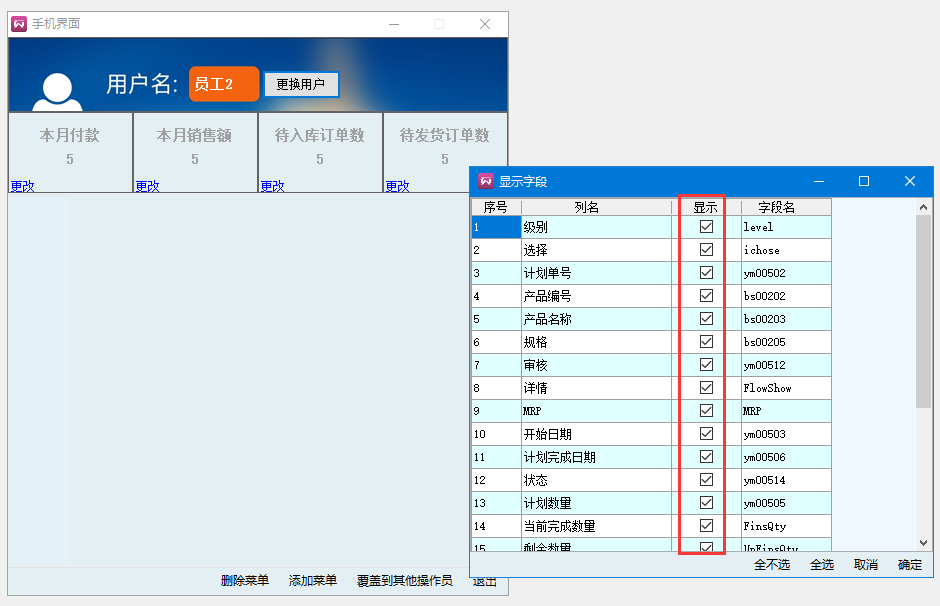Click the 字段名 column header

pos(776,207)
